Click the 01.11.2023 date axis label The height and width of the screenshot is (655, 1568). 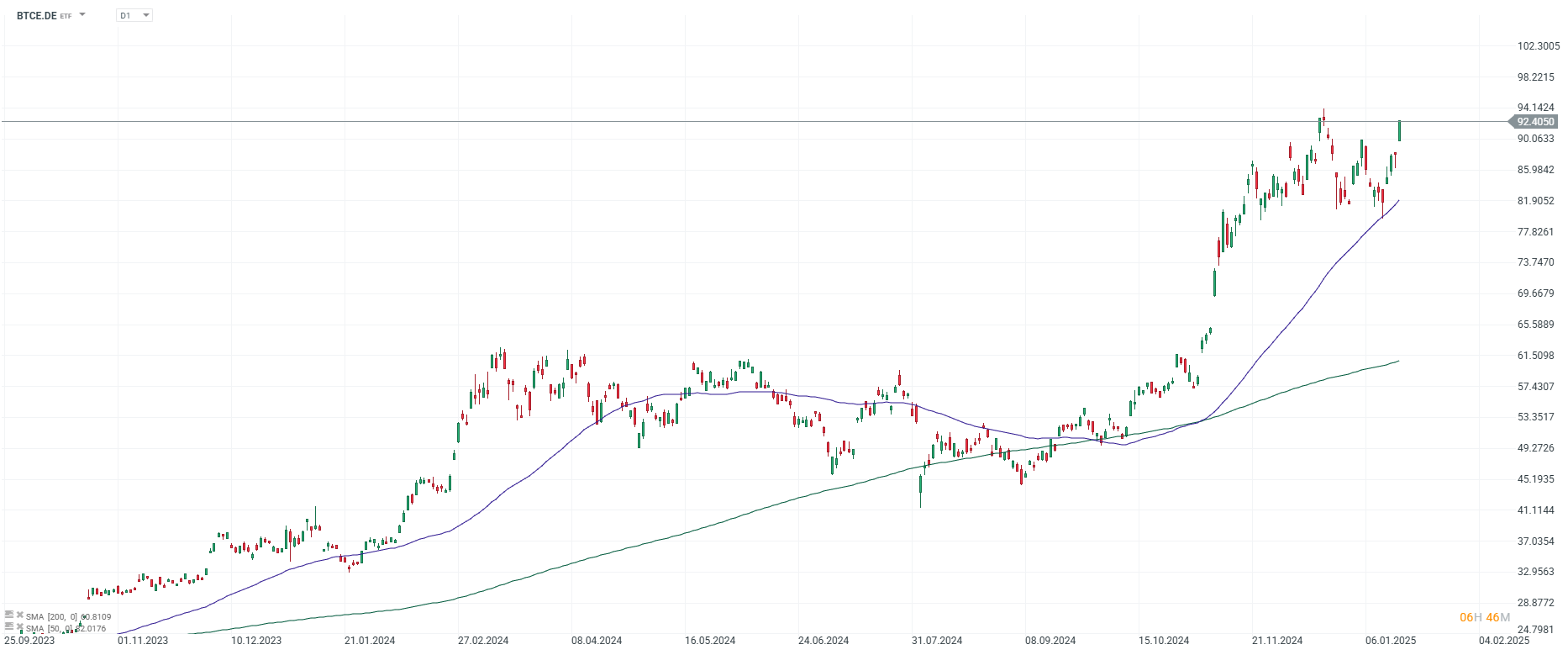coord(143,641)
